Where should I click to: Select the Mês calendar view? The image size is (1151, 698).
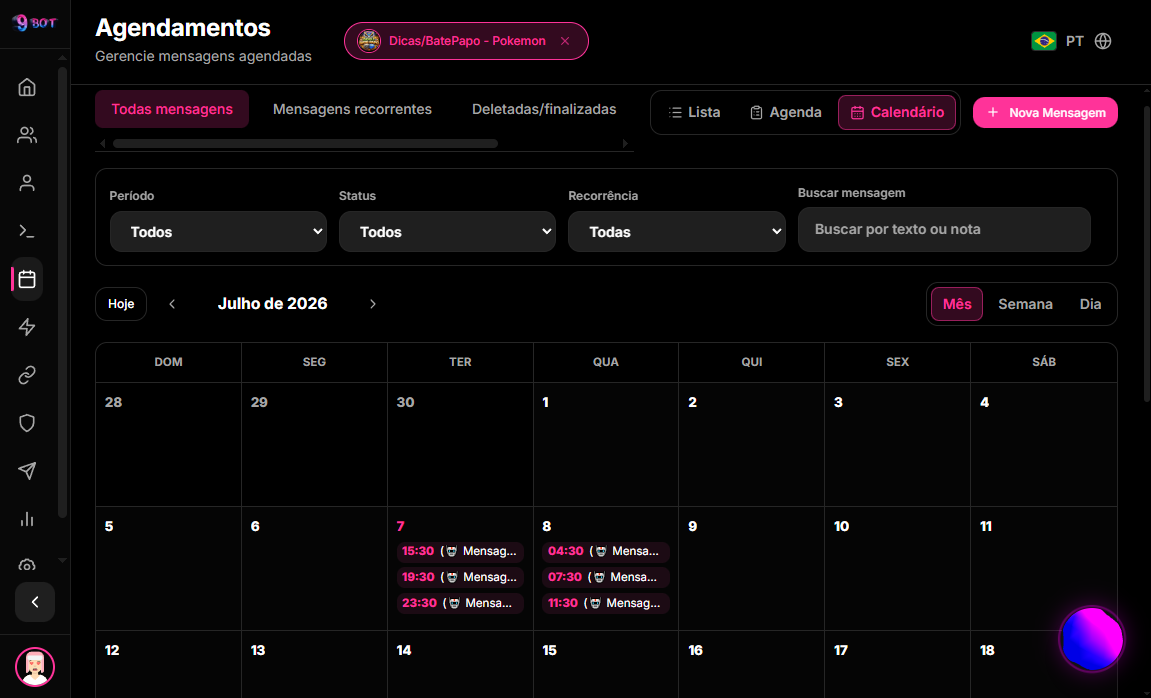point(957,304)
